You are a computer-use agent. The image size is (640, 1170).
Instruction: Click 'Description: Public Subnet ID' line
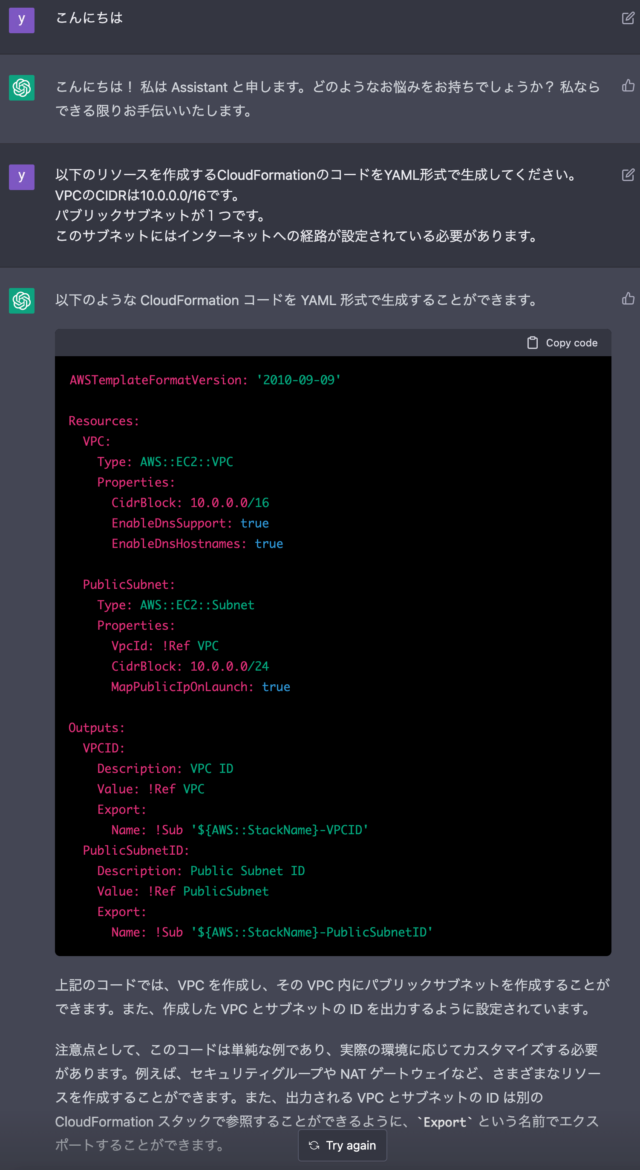tap(201, 870)
